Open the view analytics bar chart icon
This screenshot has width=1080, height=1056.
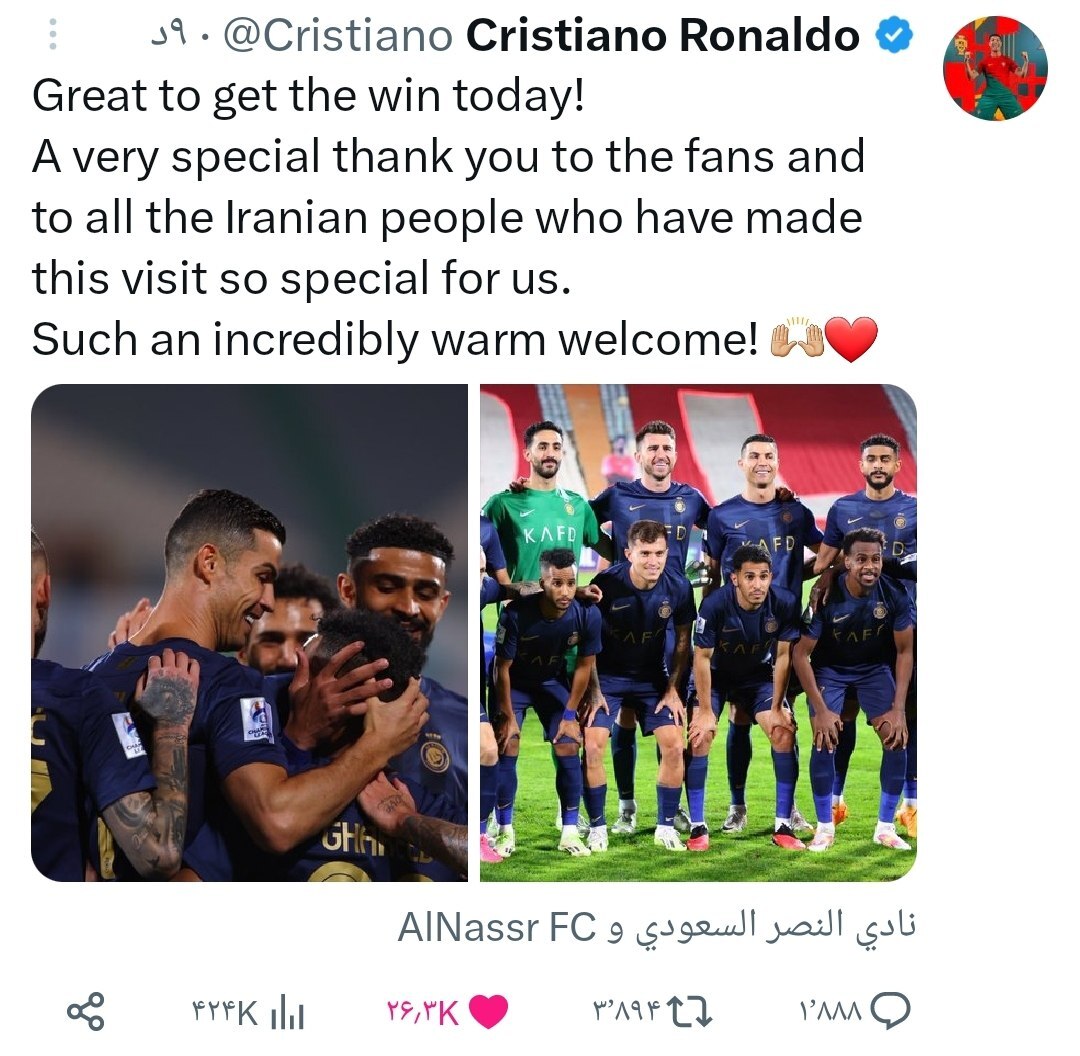point(288,1013)
